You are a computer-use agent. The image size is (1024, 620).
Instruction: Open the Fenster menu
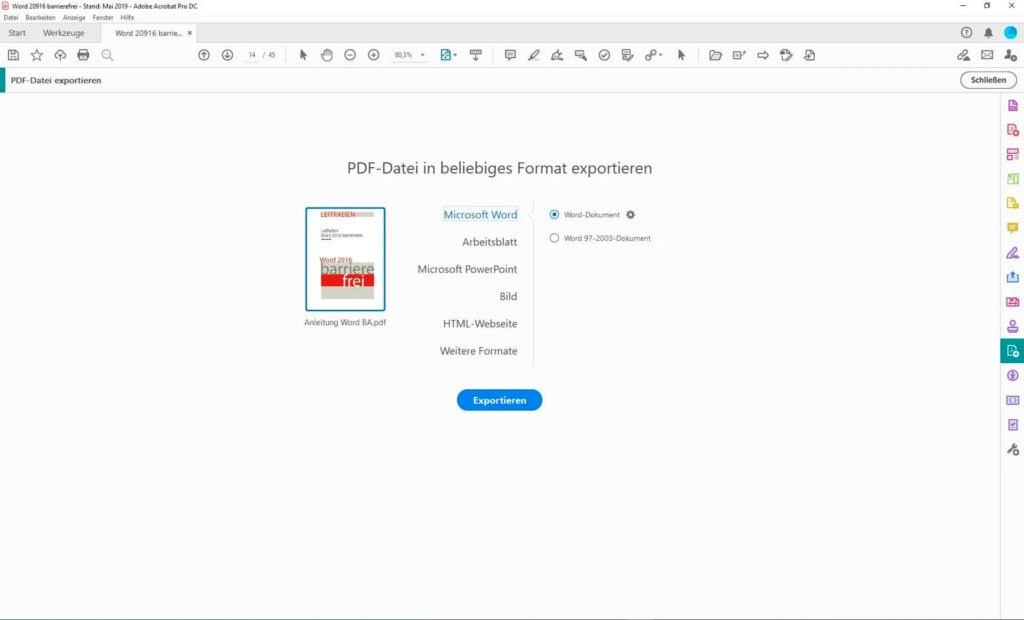[103, 18]
